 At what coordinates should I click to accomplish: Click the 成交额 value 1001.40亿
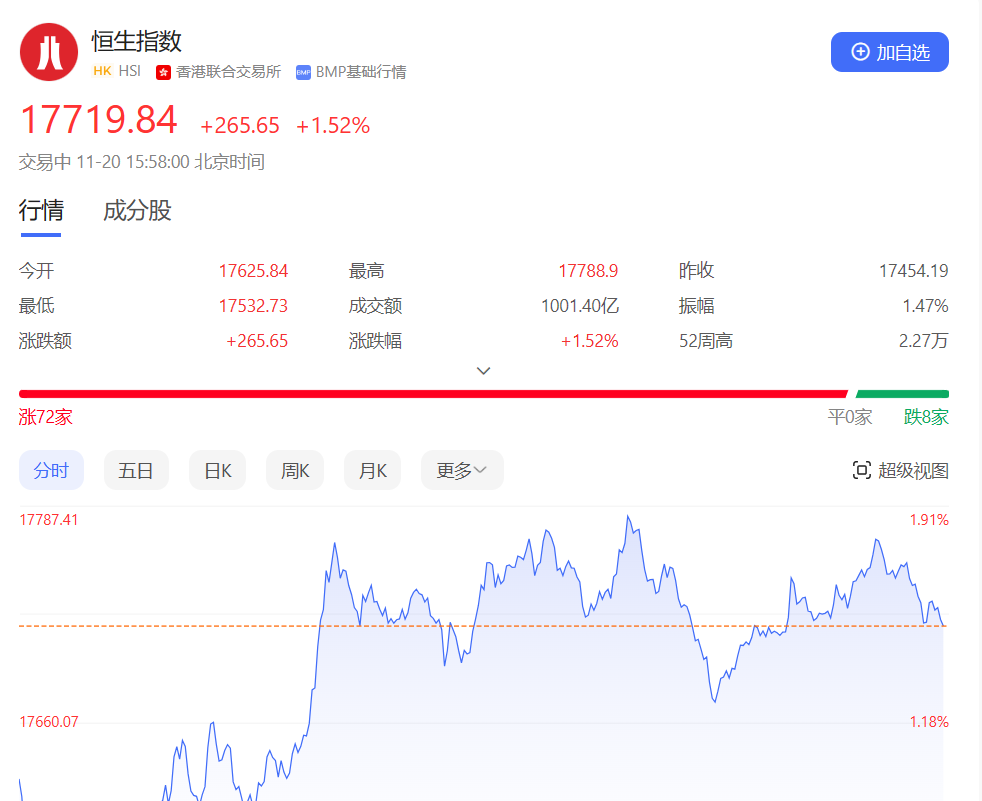[x=580, y=306]
